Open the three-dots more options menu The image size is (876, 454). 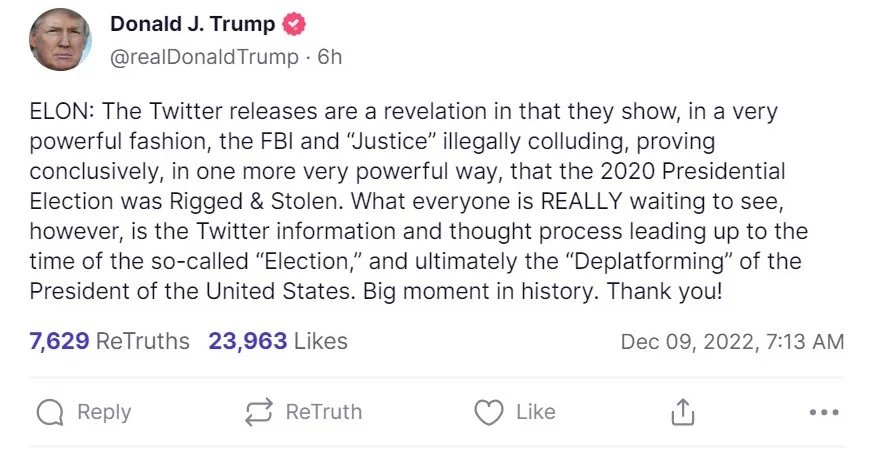pos(824,412)
